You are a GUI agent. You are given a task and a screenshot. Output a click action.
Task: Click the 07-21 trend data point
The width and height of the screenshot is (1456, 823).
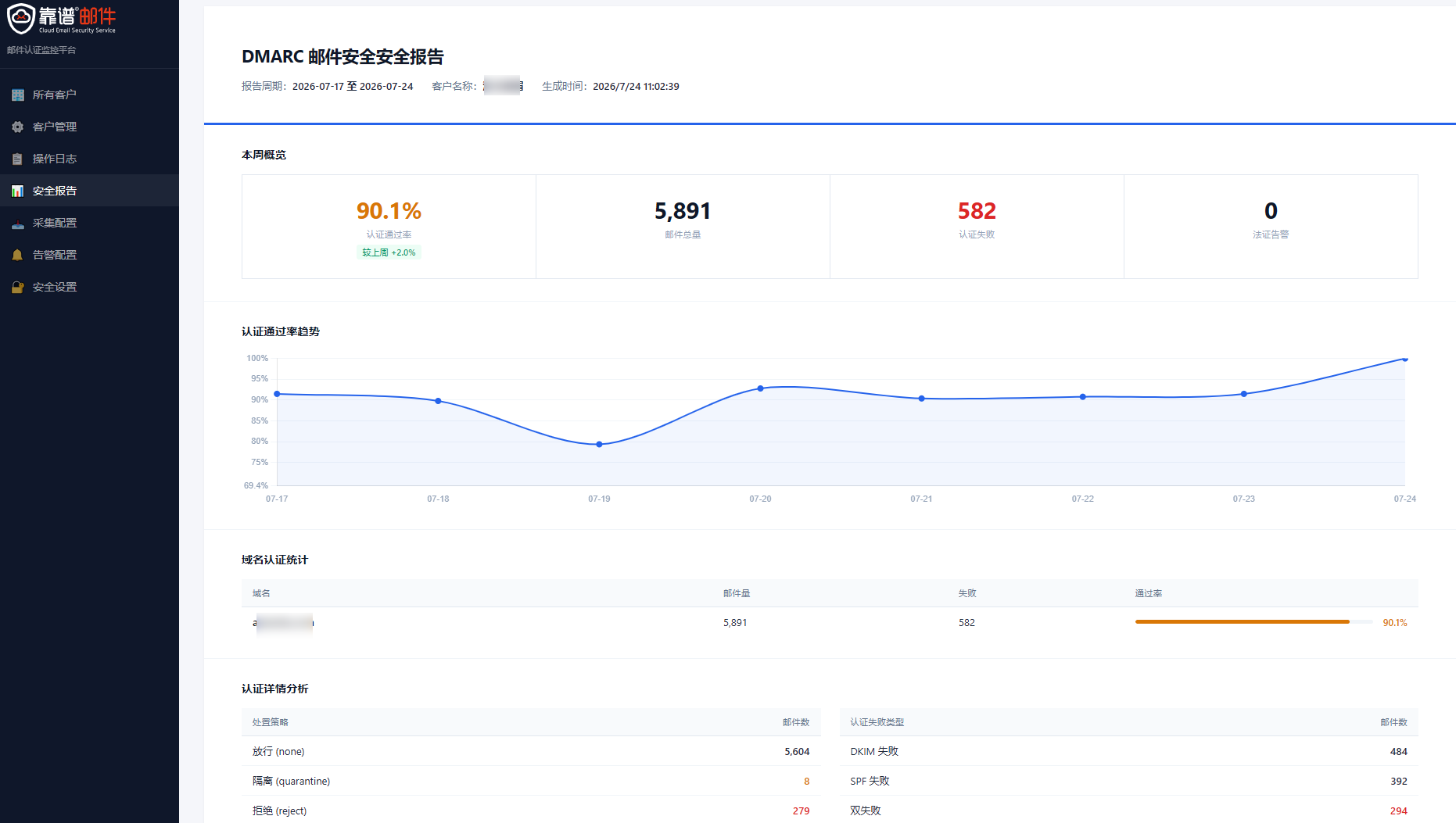point(921,399)
